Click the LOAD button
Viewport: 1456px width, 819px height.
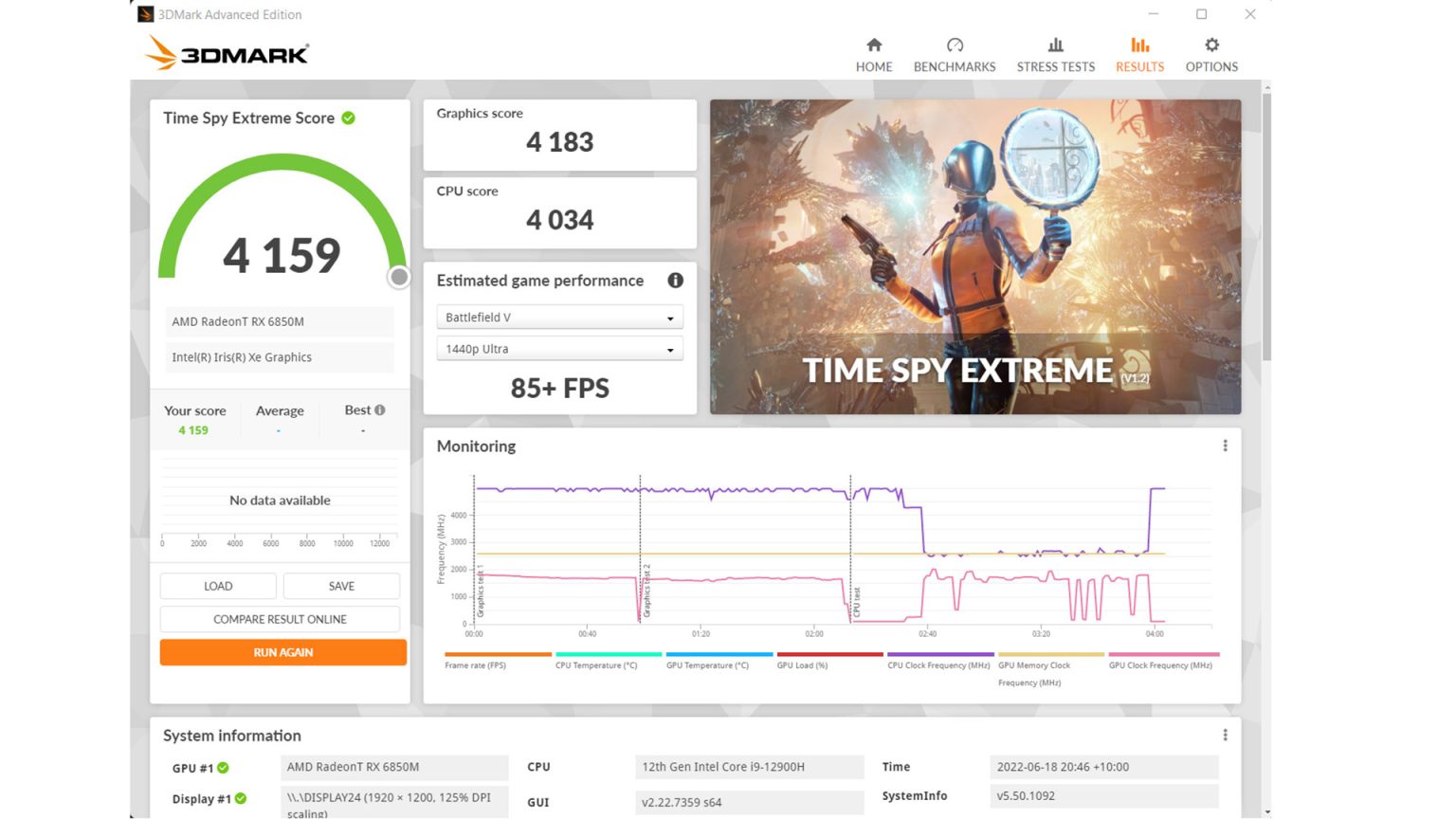point(218,586)
